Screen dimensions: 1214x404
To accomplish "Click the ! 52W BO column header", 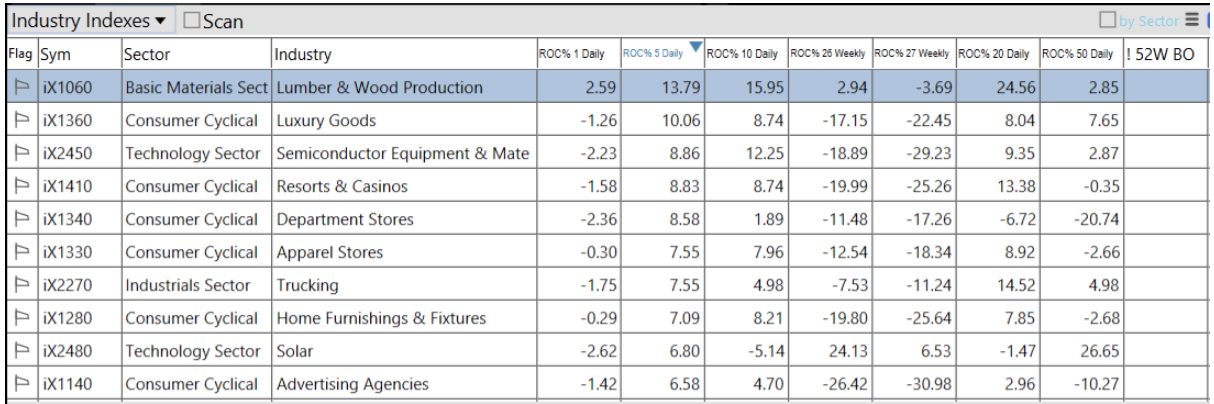I will (1162, 55).
